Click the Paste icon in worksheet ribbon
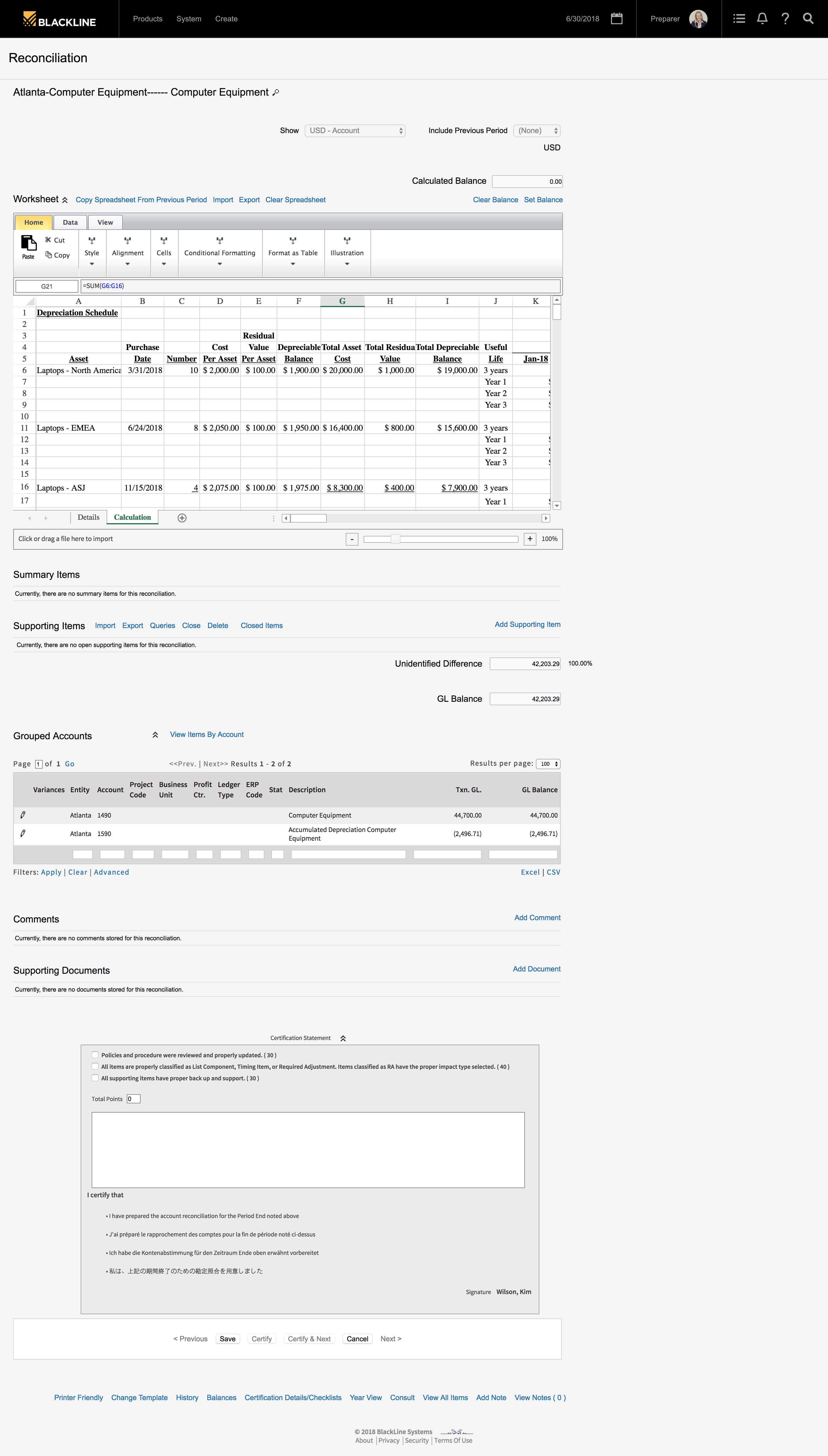The image size is (828, 1456). click(29, 247)
